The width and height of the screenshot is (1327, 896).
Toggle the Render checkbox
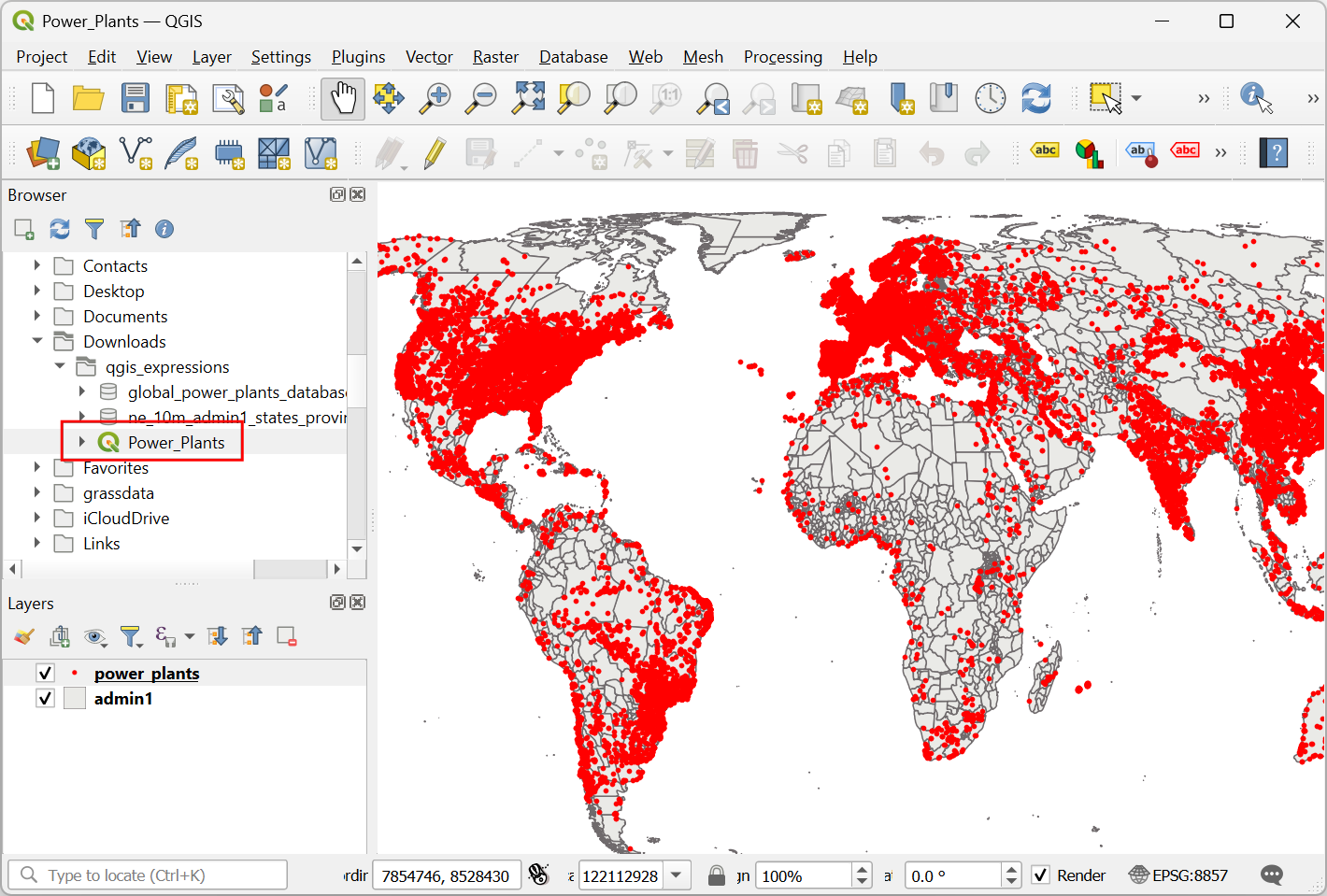[x=1040, y=875]
